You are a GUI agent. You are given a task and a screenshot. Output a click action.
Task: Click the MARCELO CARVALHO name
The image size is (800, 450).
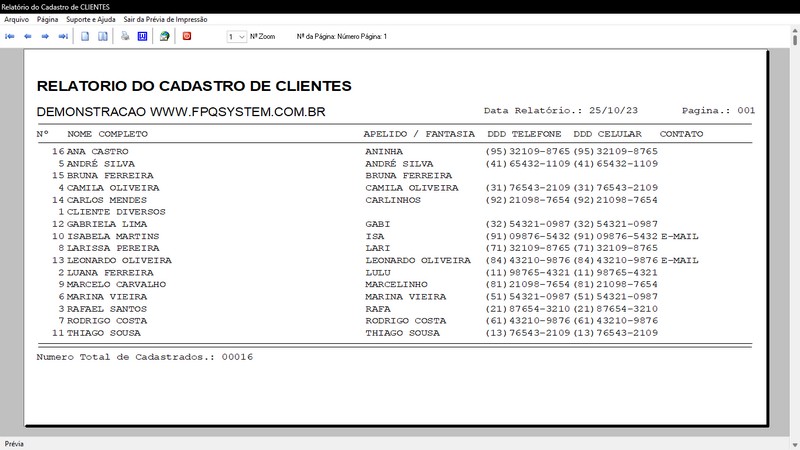click(116, 284)
